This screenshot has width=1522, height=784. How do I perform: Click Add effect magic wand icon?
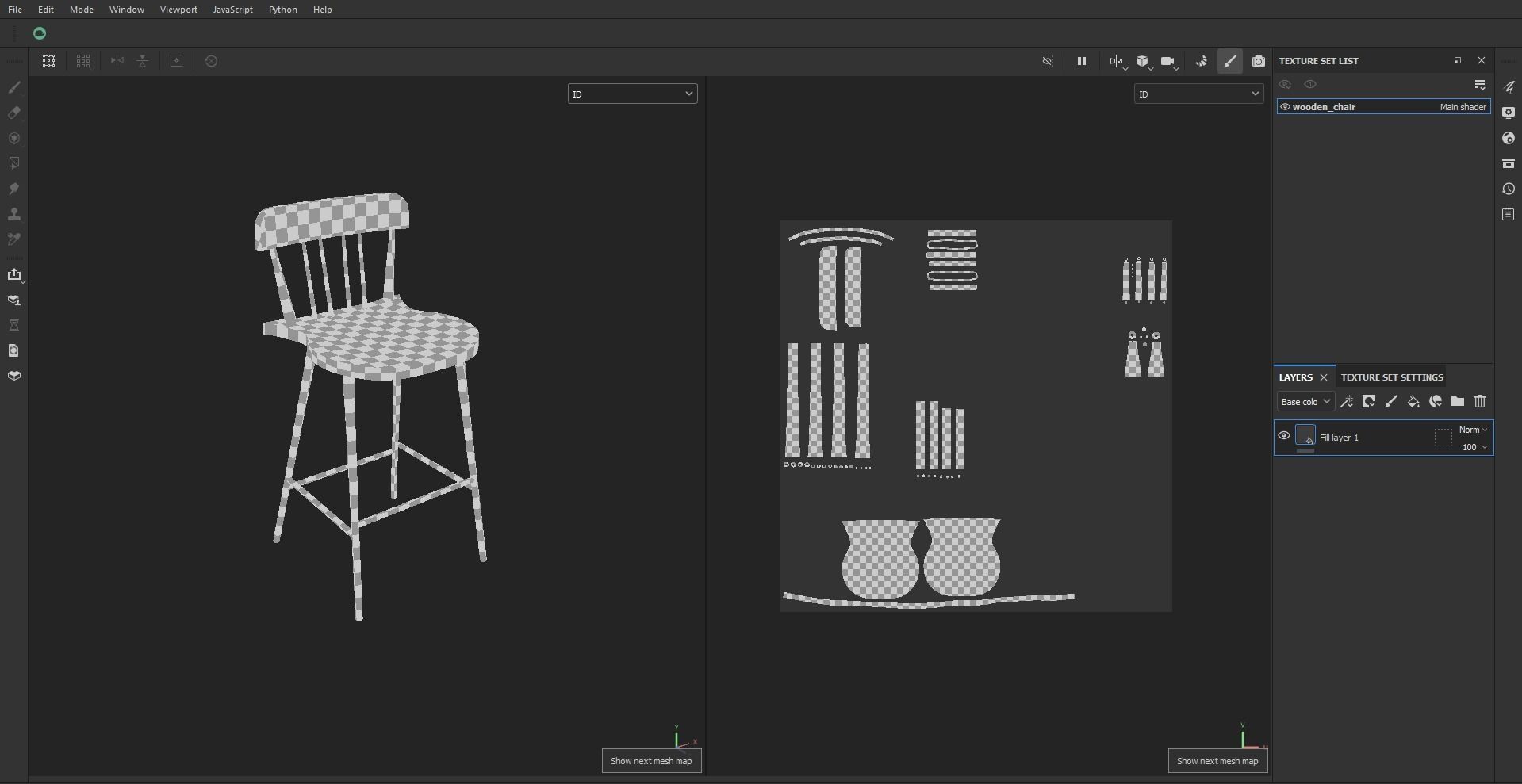click(1347, 402)
